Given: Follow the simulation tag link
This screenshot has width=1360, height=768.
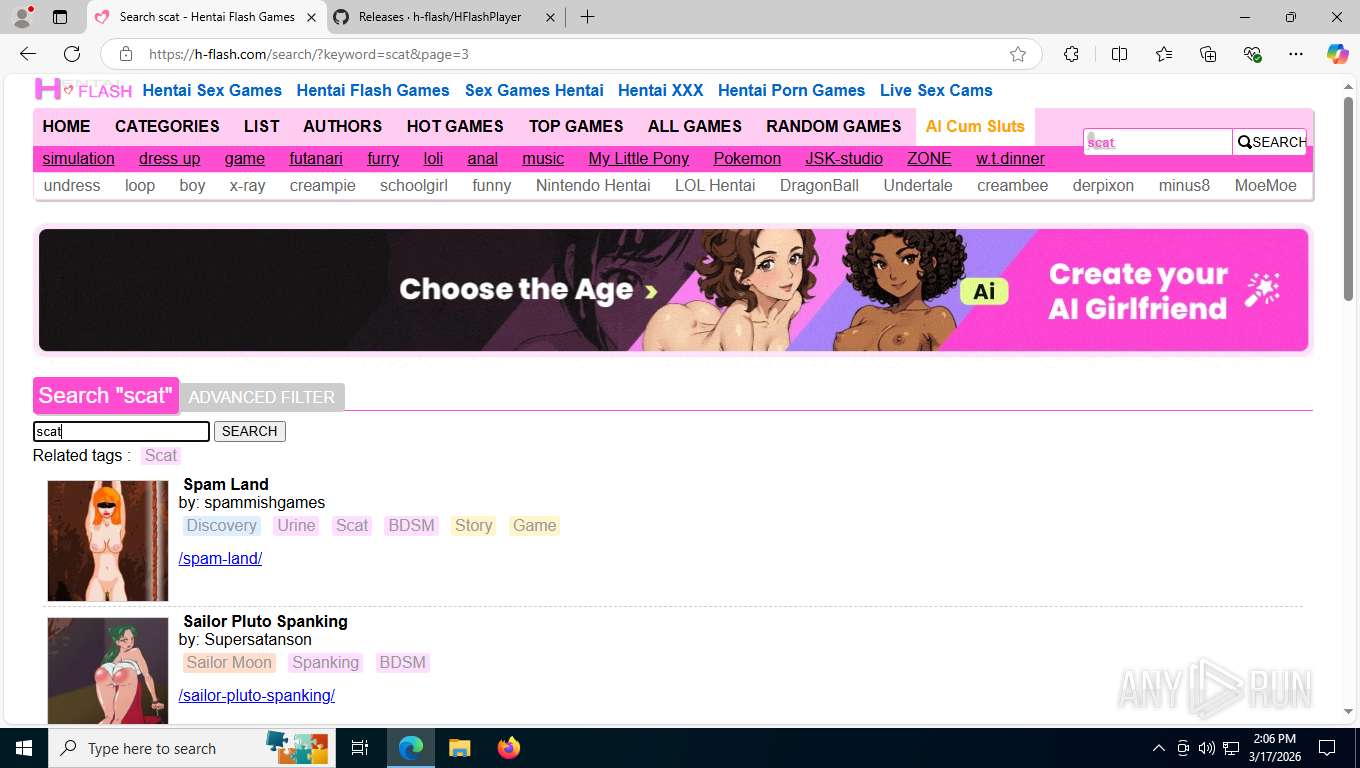Looking at the screenshot, I should click(78, 158).
